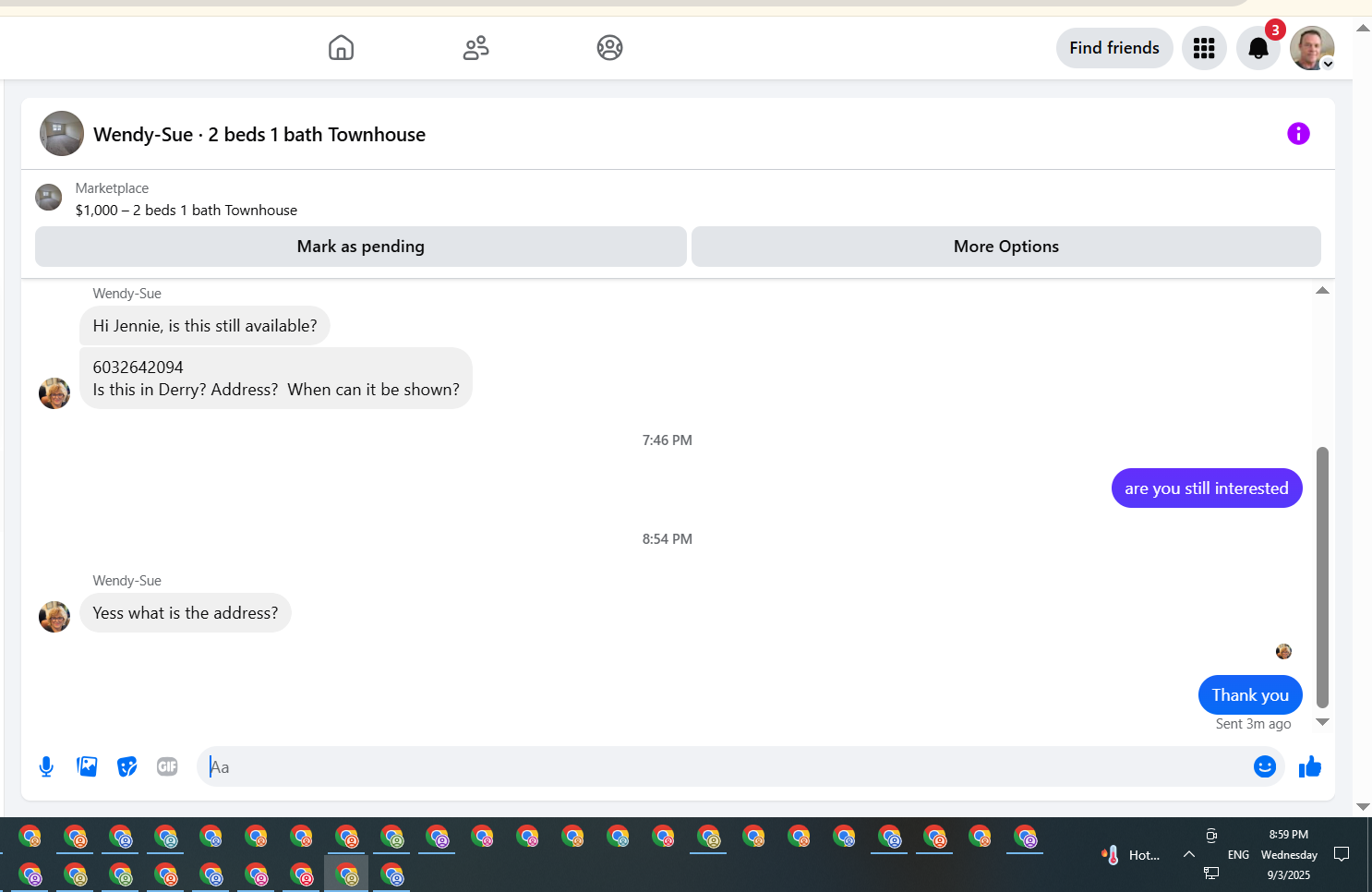Click Wendy-Sue's avatar beside 'Yess what is the address?'
The image size is (1372, 892).
(x=54, y=617)
